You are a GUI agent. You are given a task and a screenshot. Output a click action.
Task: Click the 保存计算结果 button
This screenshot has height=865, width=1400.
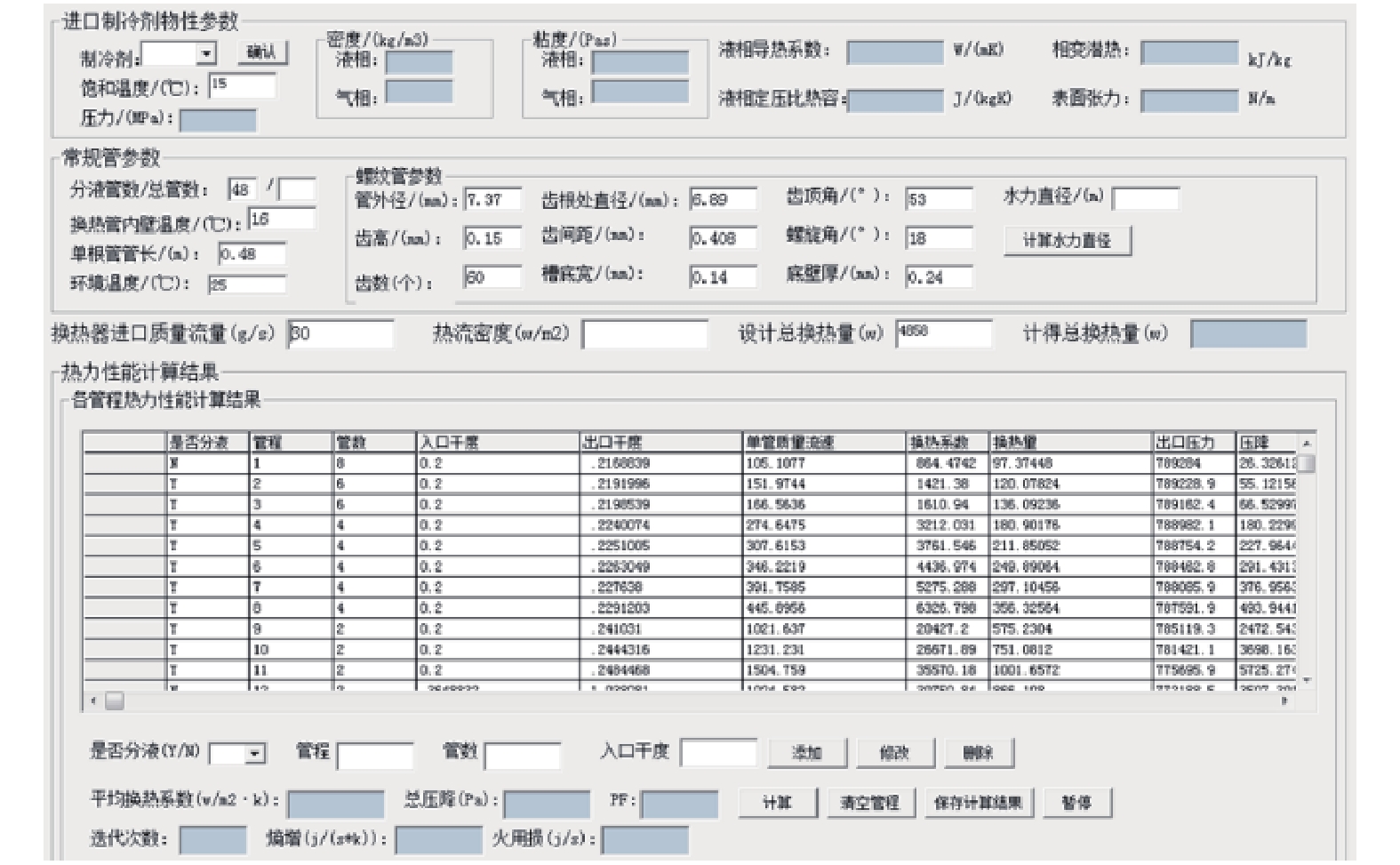click(978, 803)
